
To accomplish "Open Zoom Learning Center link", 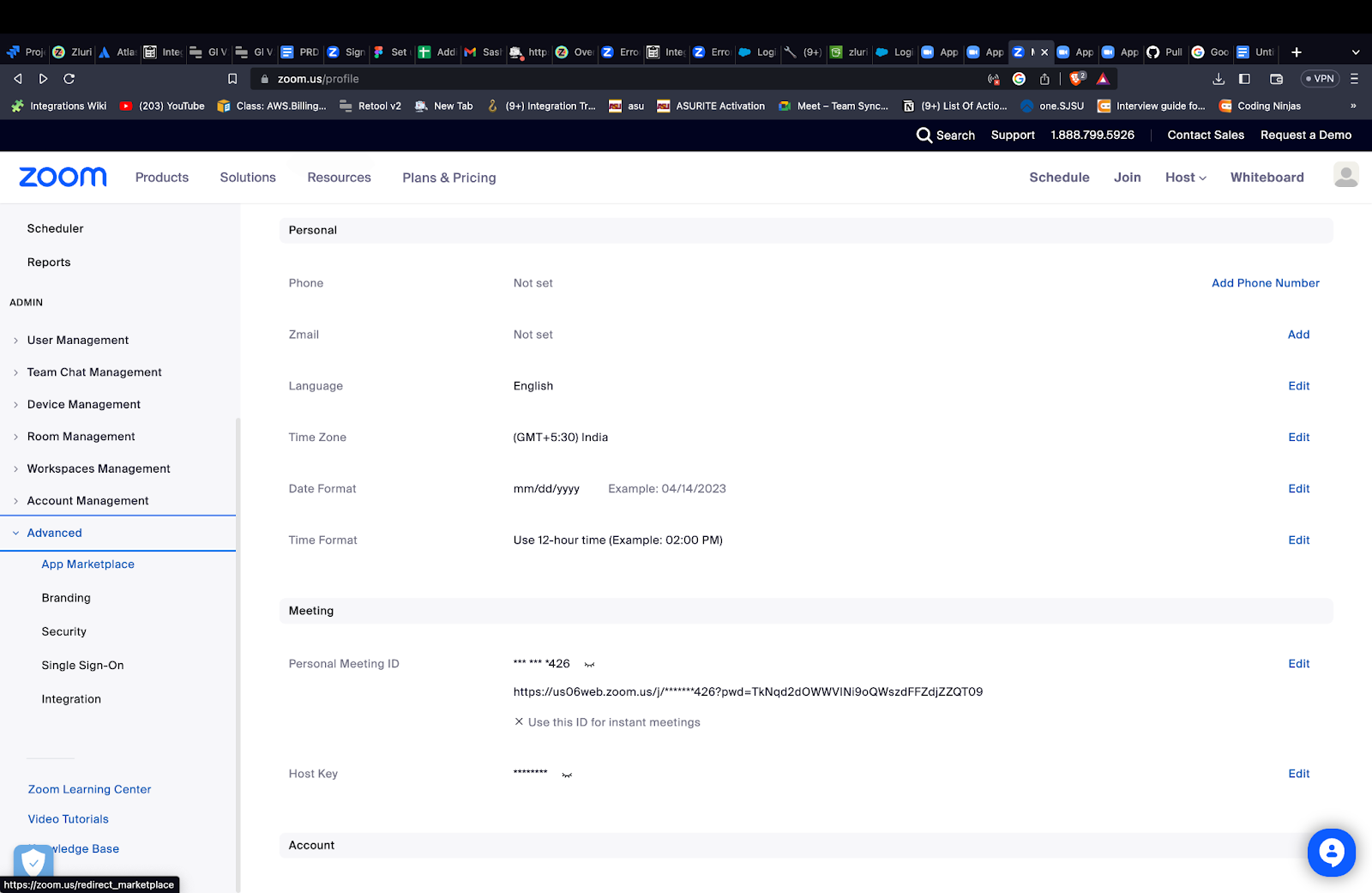I will pos(89,790).
